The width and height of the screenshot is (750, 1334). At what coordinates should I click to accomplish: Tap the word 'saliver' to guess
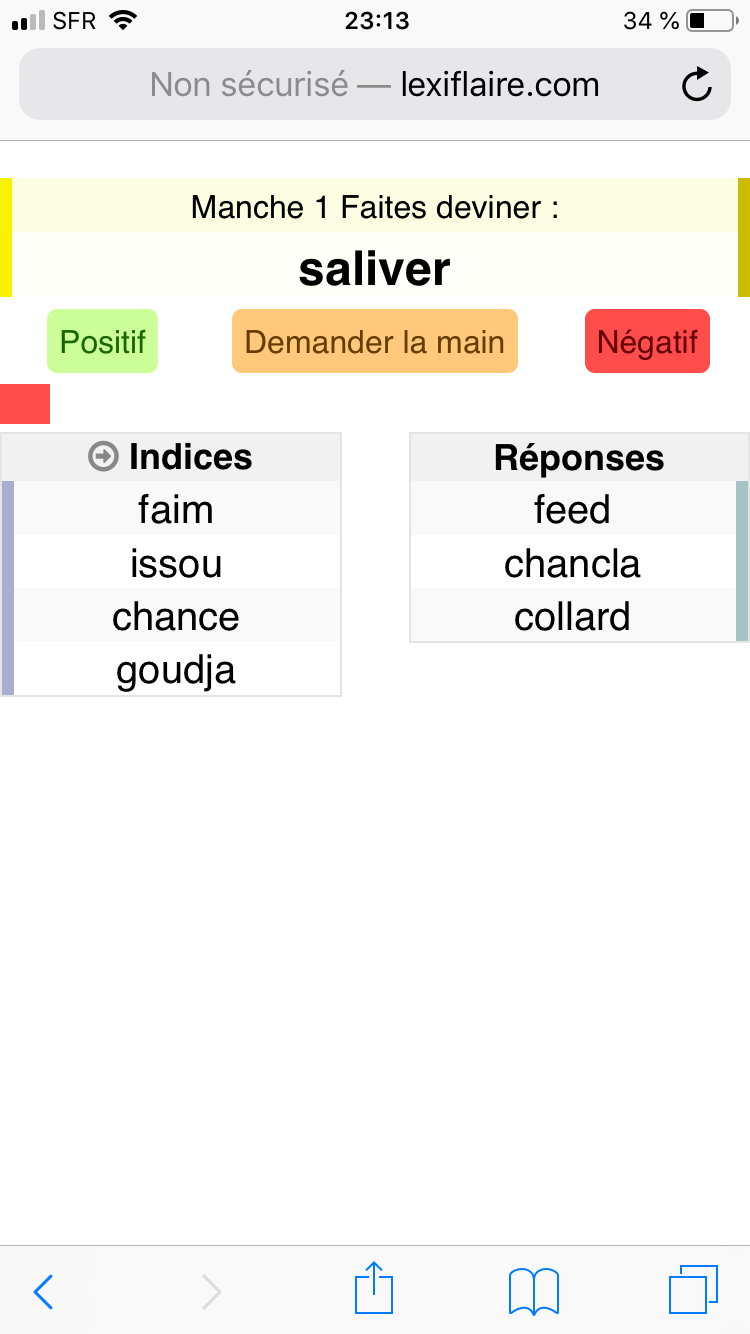pyautogui.click(x=374, y=269)
